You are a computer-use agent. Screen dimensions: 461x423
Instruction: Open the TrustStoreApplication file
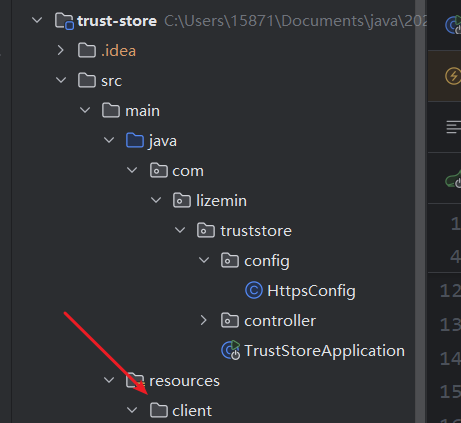coord(324,351)
